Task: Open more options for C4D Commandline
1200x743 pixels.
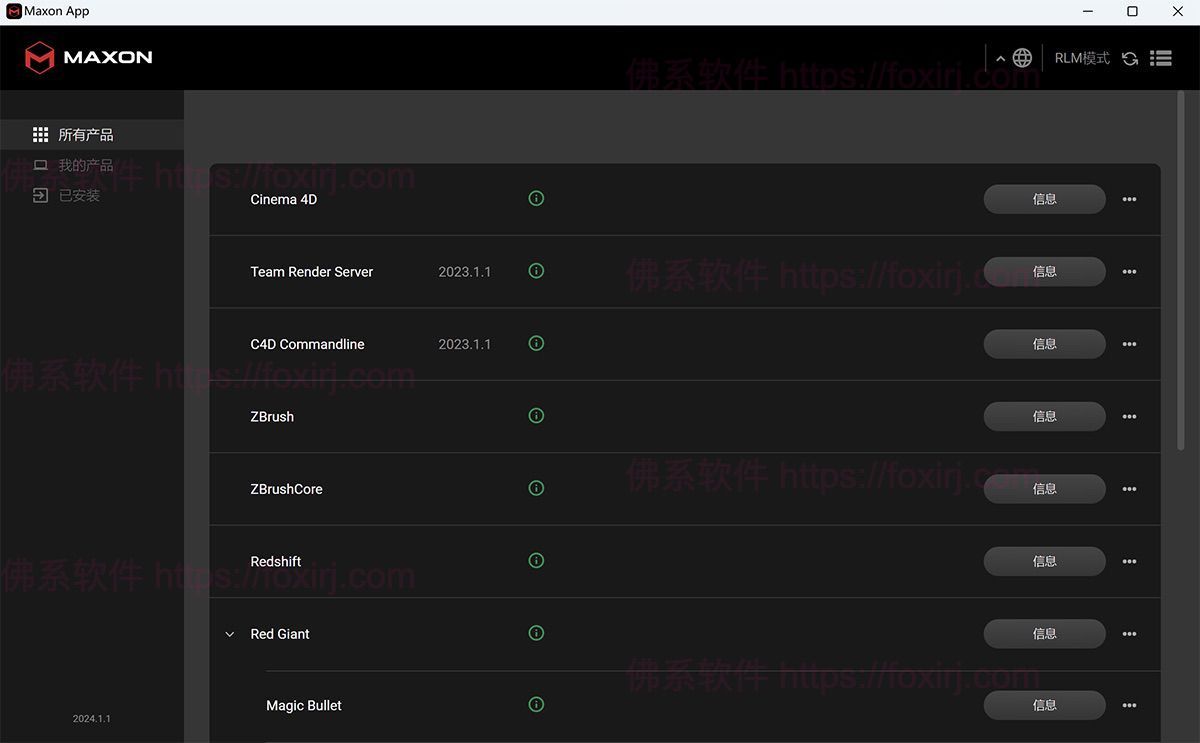Action: point(1129,344)
